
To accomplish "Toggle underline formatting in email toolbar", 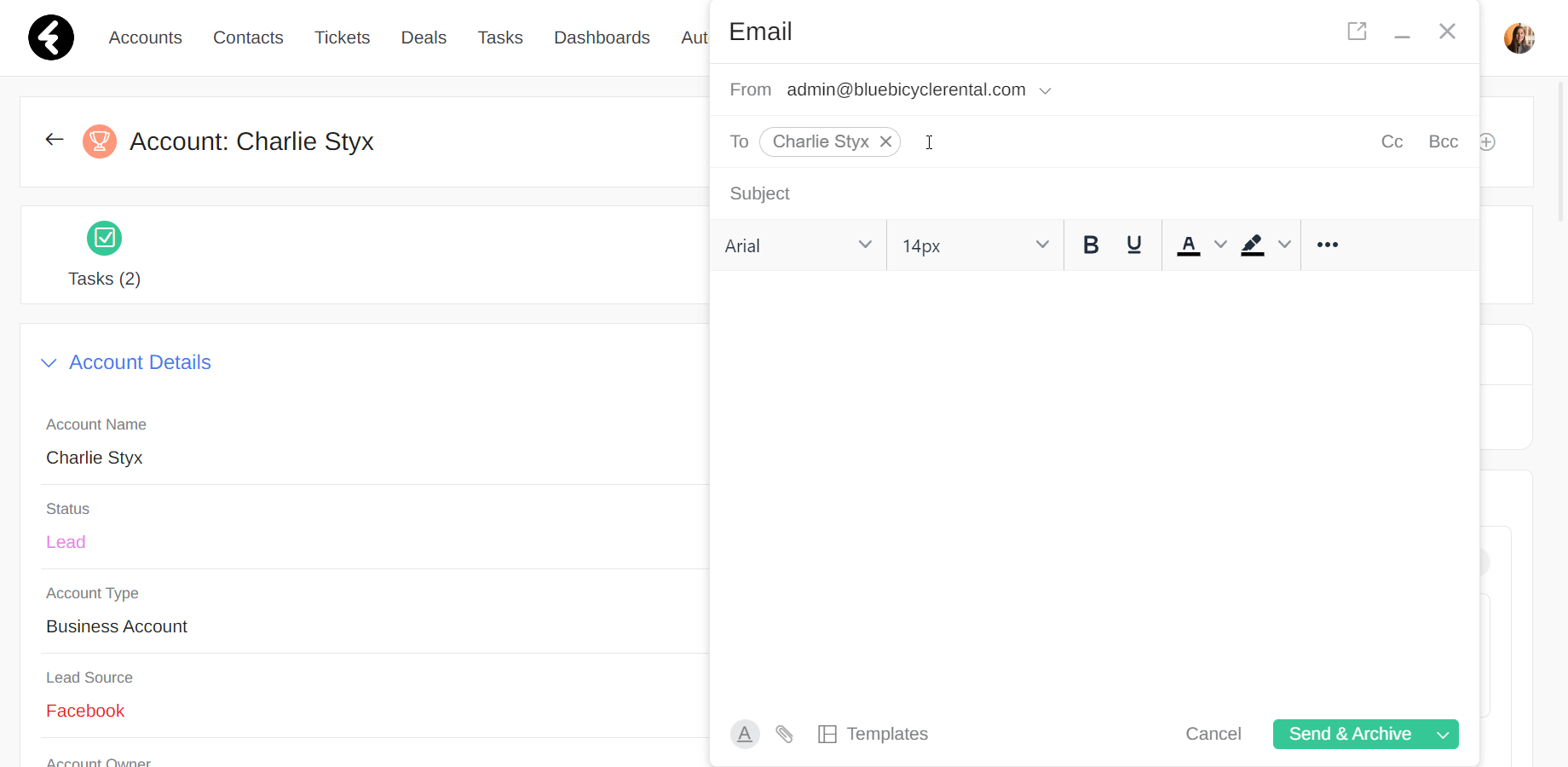I will click(1134, 245).
